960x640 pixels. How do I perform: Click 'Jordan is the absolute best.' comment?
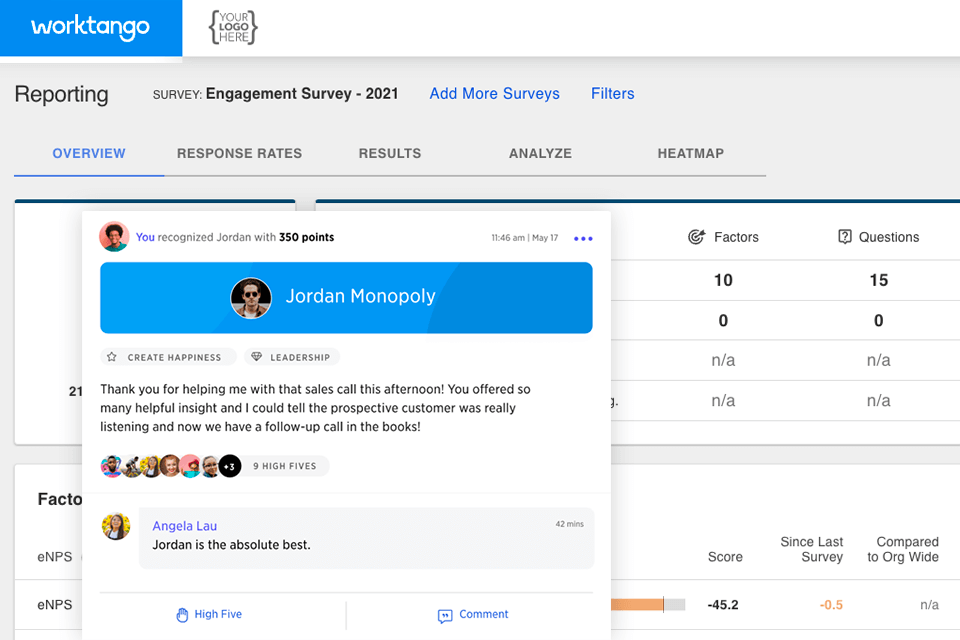point(231,545)
